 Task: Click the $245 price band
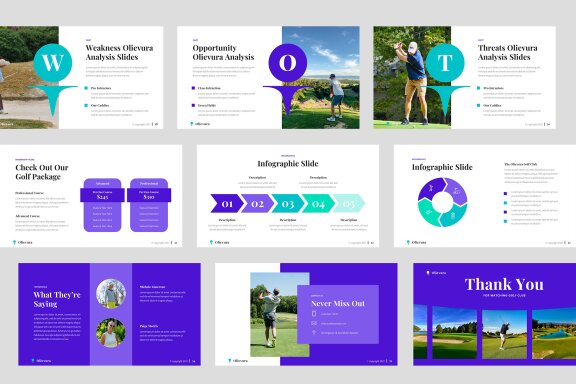pos(102,195)
